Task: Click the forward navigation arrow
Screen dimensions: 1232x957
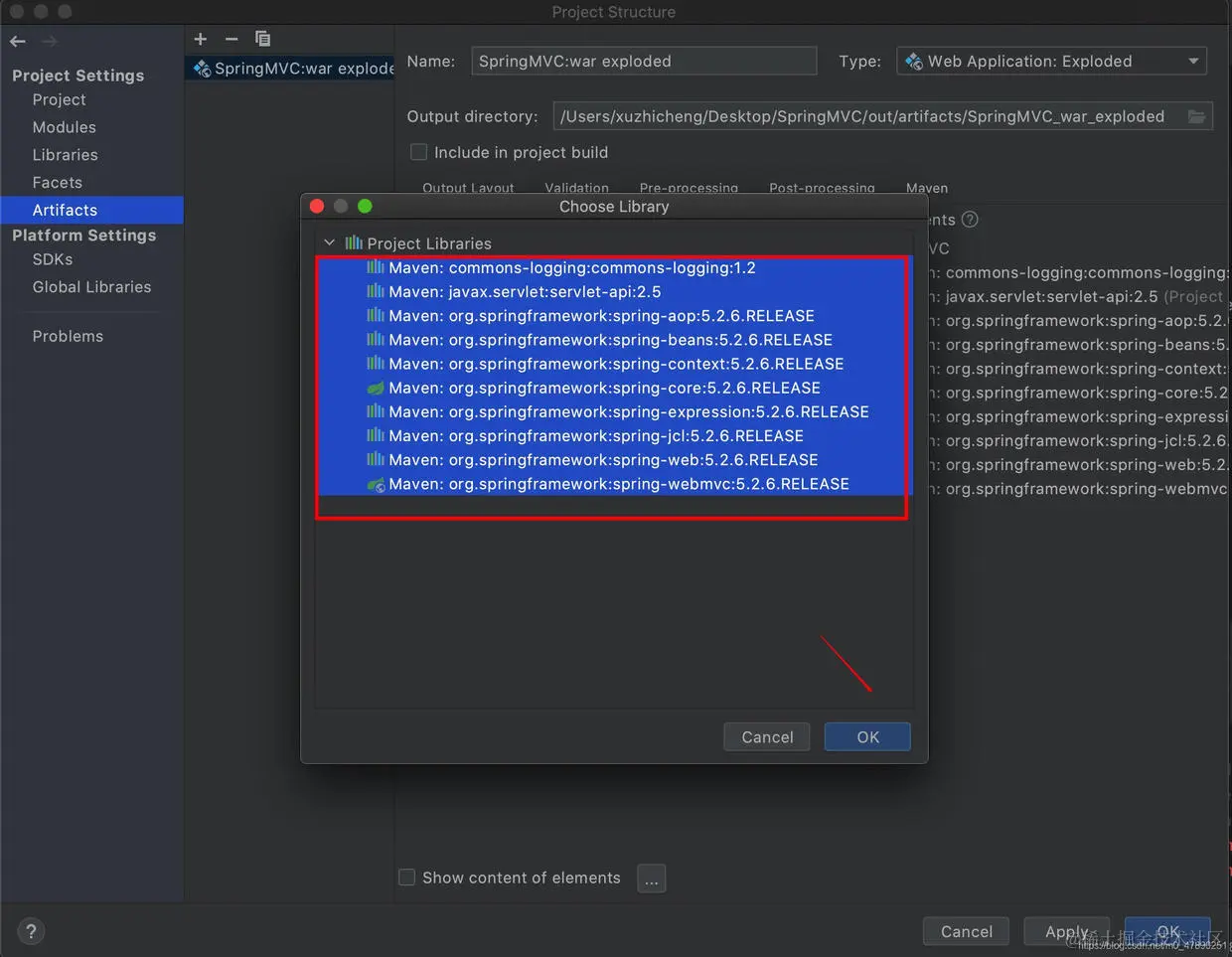Action: pos(50,41)
